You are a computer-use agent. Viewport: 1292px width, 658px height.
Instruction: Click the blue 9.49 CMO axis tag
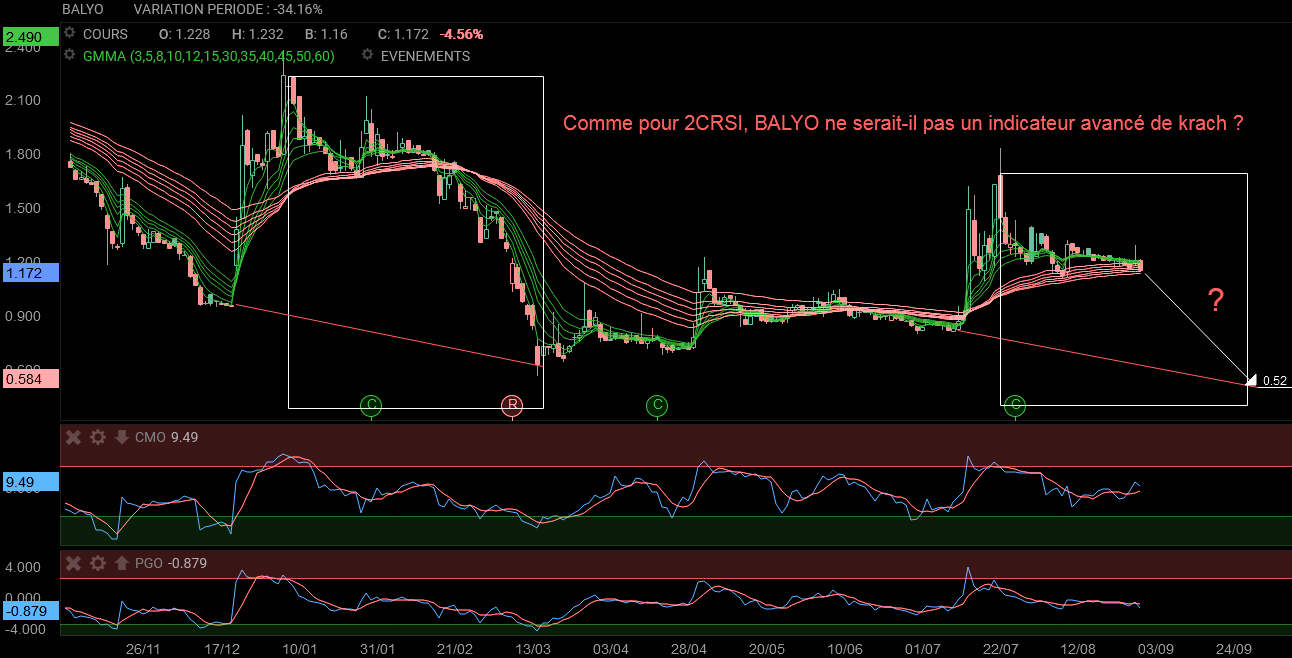click(31, 482)
